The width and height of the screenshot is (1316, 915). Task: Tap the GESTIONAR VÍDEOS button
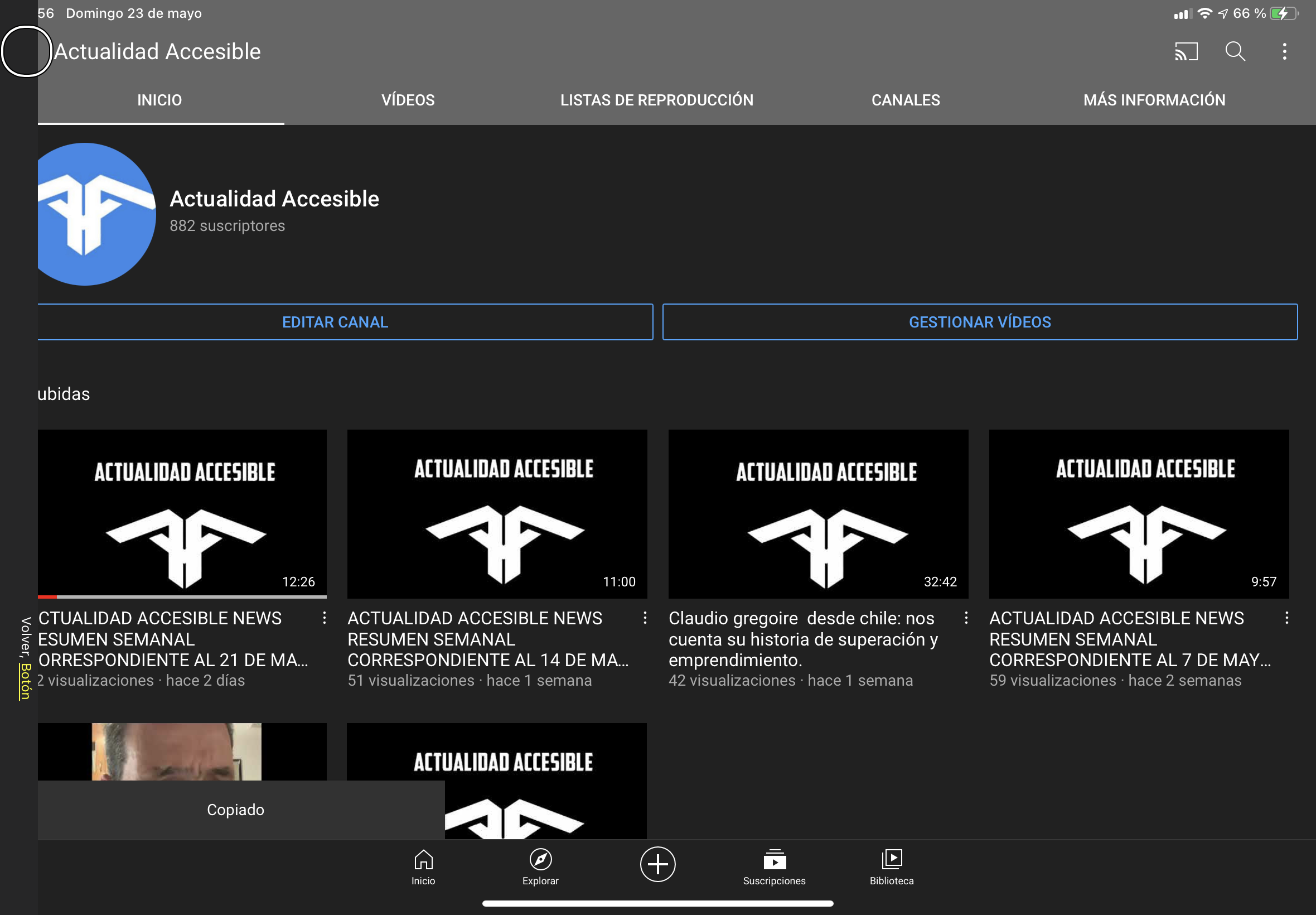click(980, 321)
